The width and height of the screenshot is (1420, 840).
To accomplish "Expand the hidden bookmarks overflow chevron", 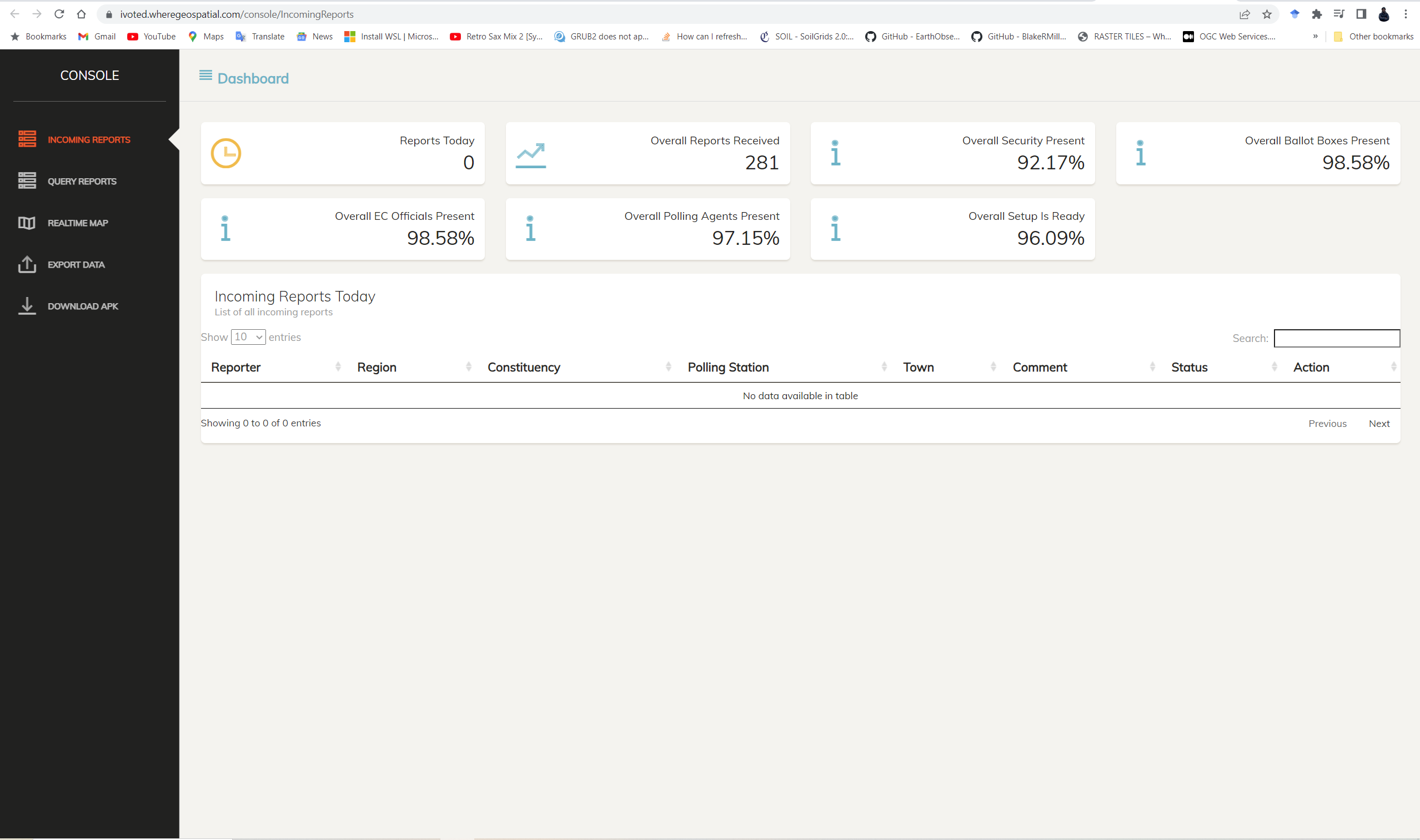I will tap(1315, 36).
